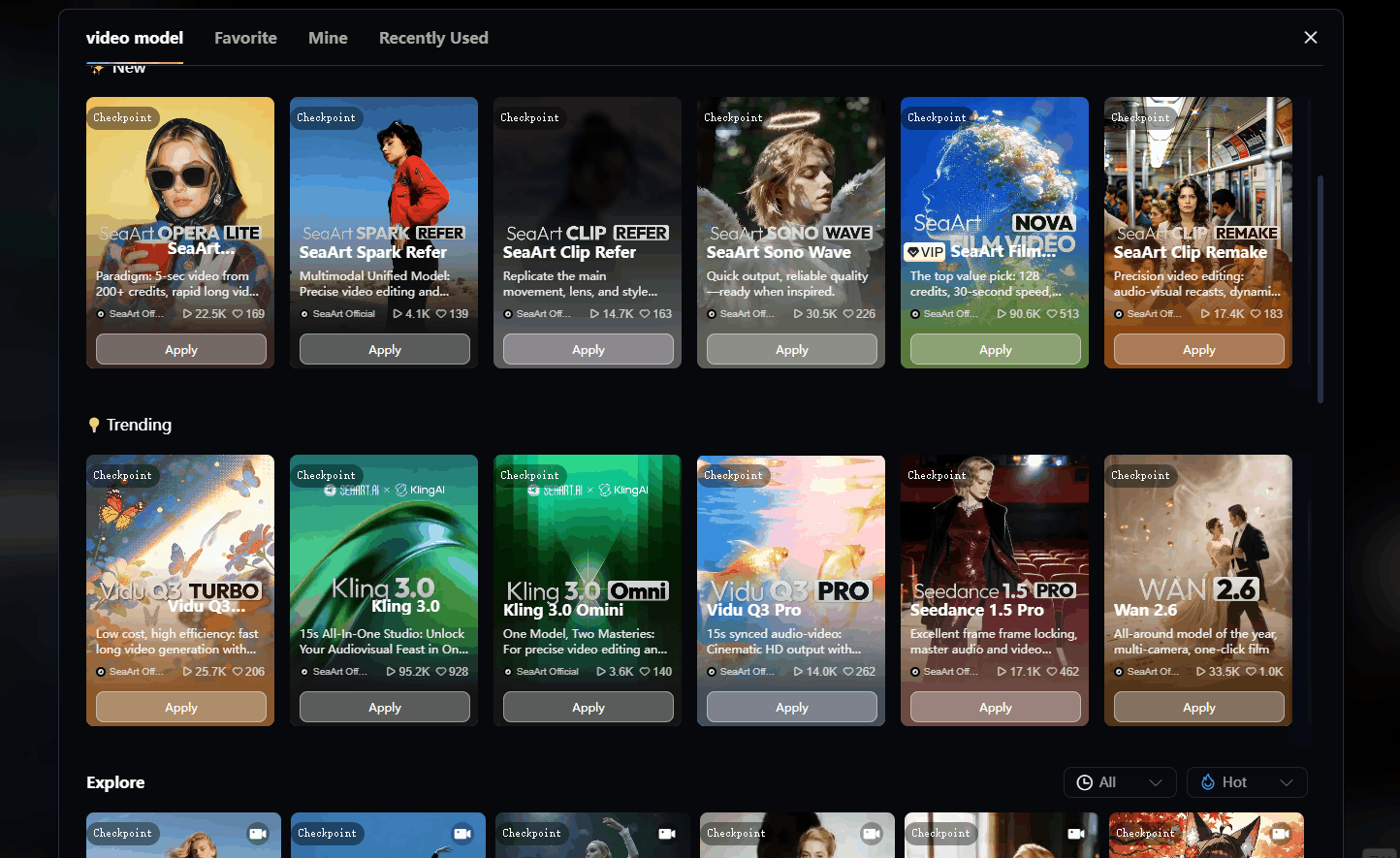
Task: Open the All time filter dropdown
Action: [1120, 781]
